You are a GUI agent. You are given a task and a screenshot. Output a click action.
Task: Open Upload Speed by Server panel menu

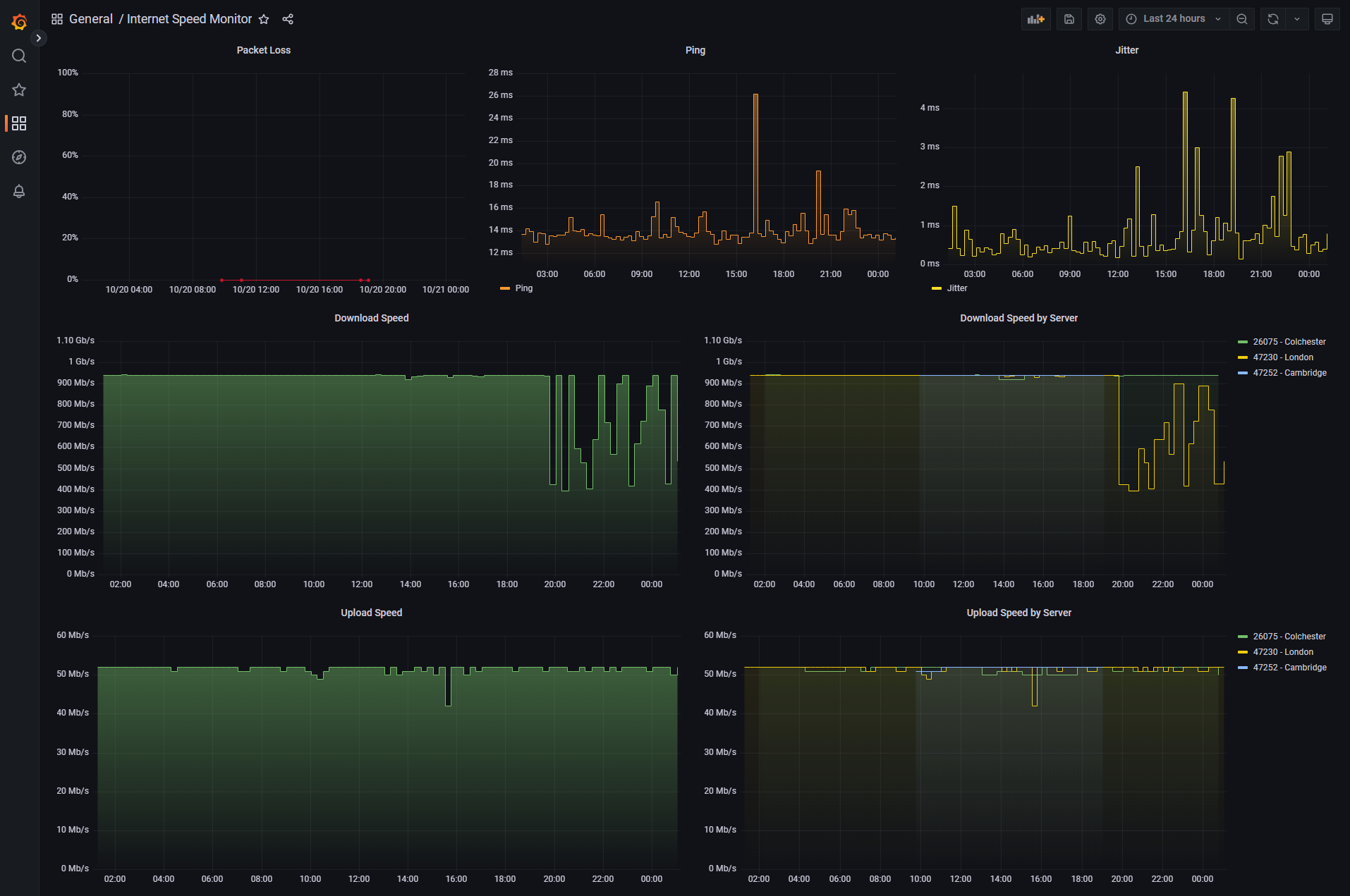(1019, 613)
